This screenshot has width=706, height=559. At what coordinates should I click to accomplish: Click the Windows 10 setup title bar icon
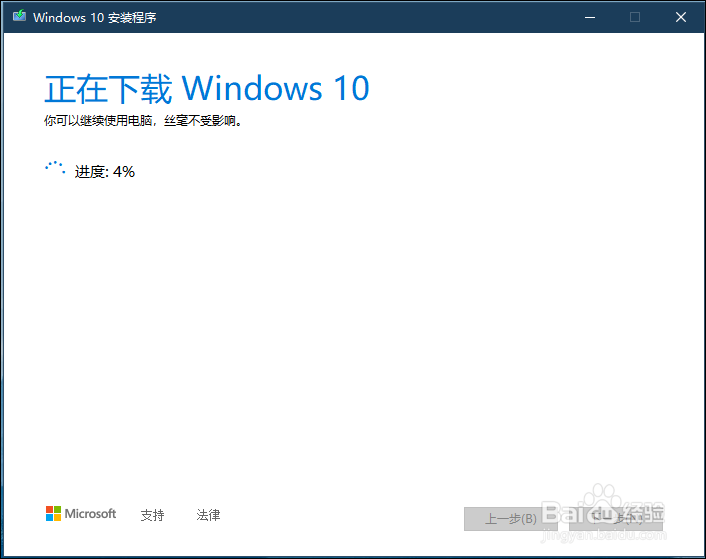pos(19,17)
